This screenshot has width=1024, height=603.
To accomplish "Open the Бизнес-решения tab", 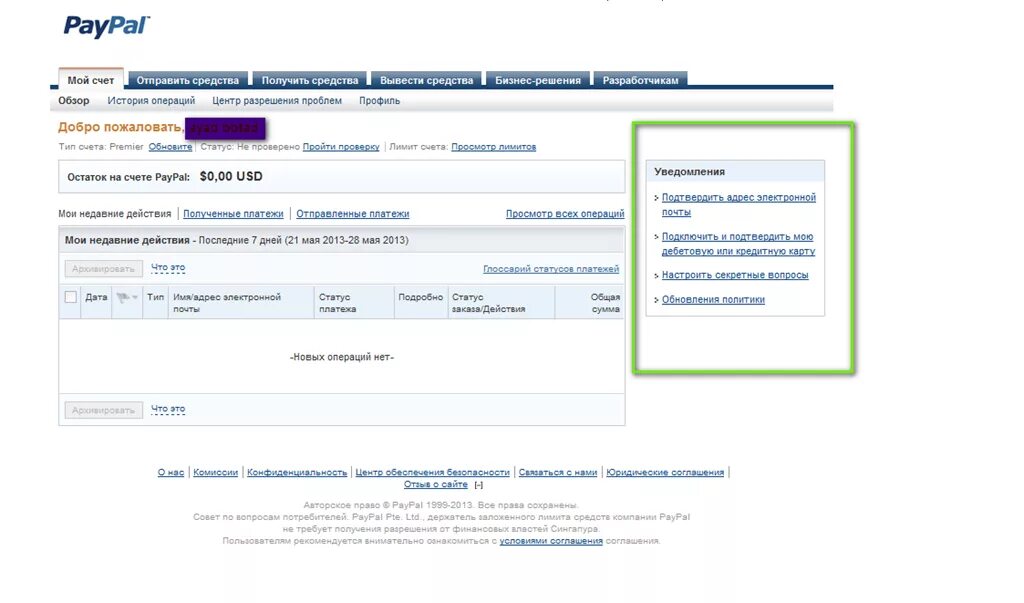I will pyautogui.click(x=537, y=79).
